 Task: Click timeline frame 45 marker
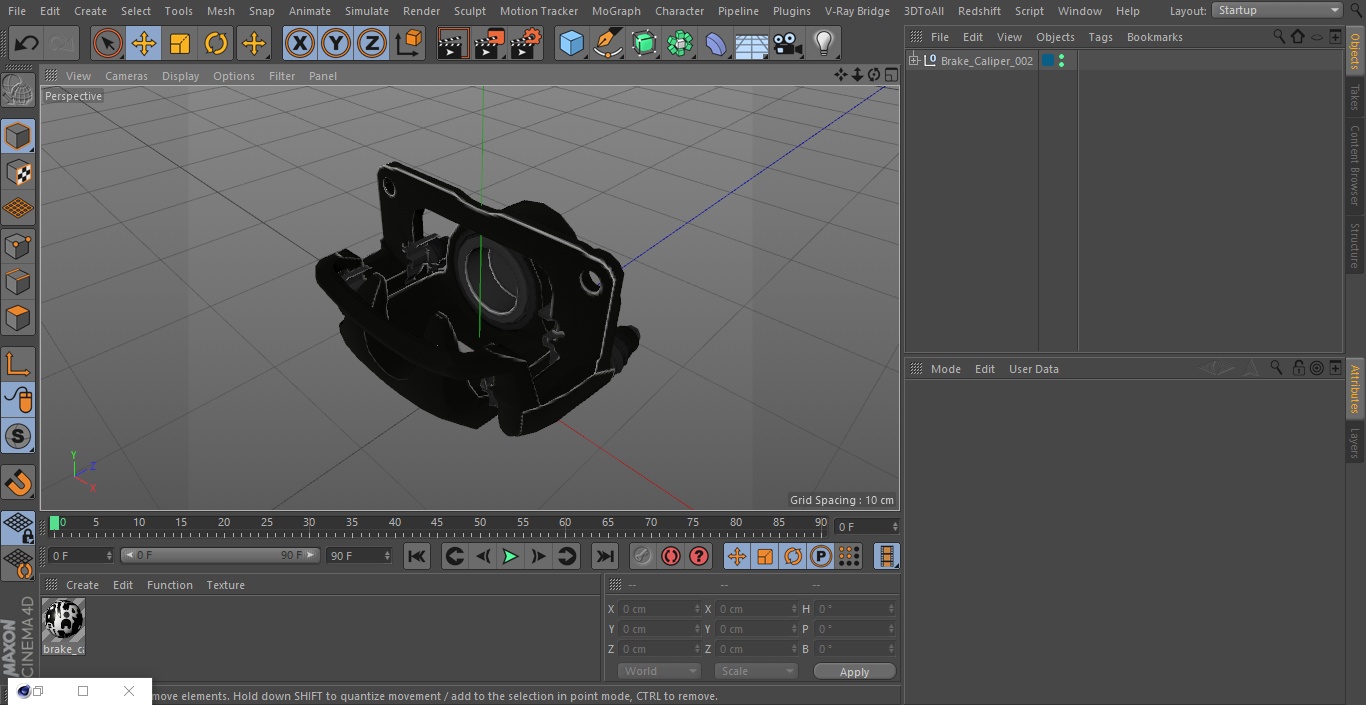point(437,523)
